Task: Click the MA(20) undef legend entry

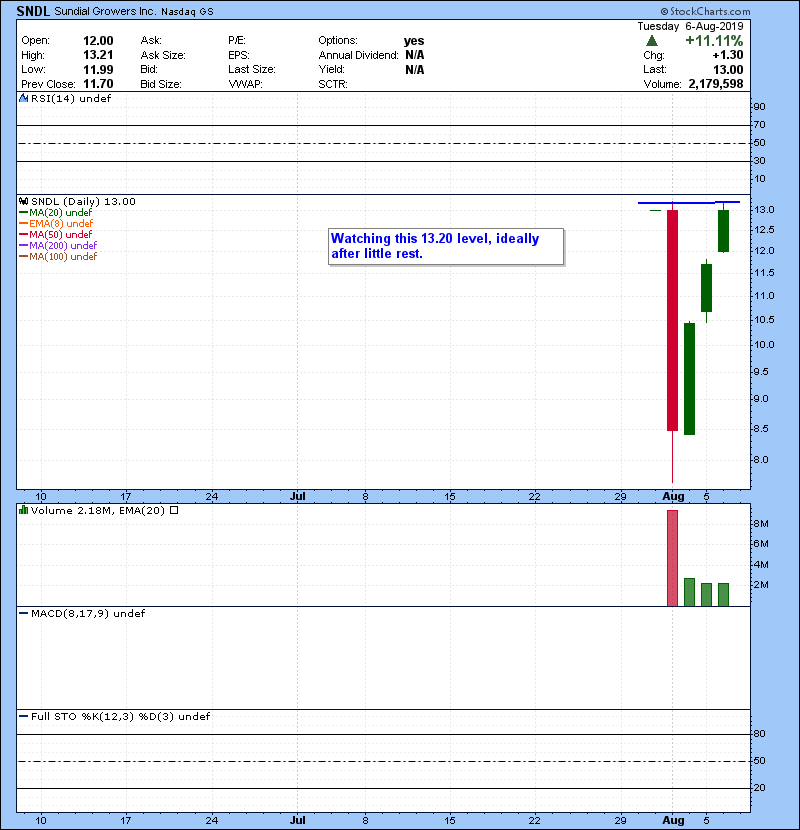Action: 56,212
